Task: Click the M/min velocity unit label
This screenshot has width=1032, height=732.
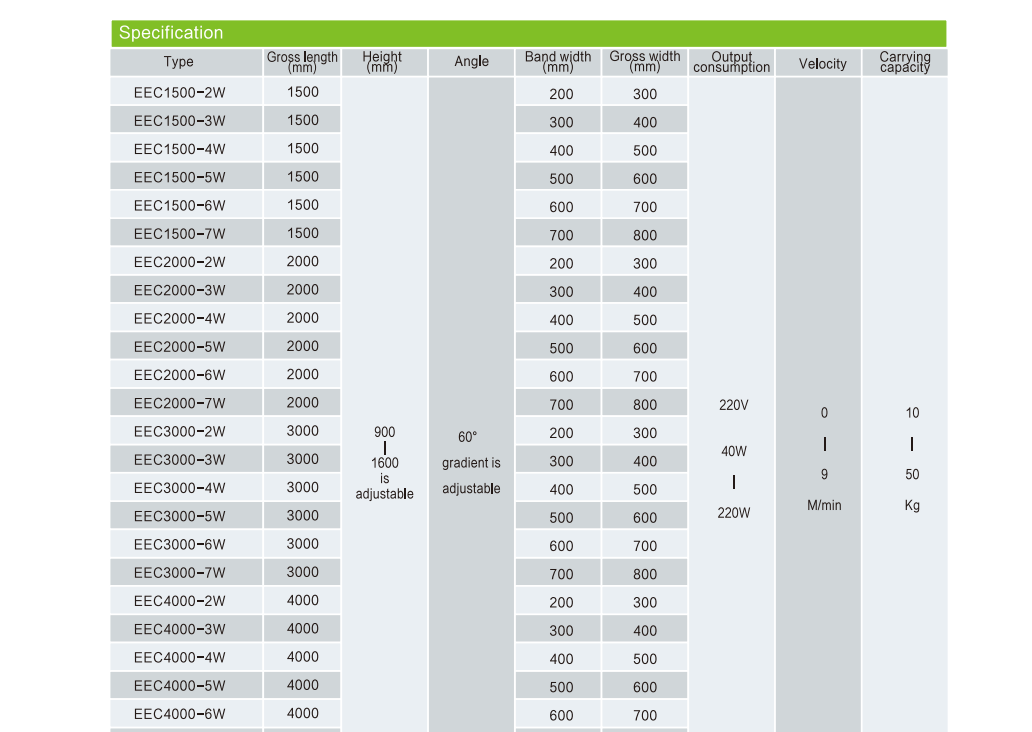Action: point(824,506)
